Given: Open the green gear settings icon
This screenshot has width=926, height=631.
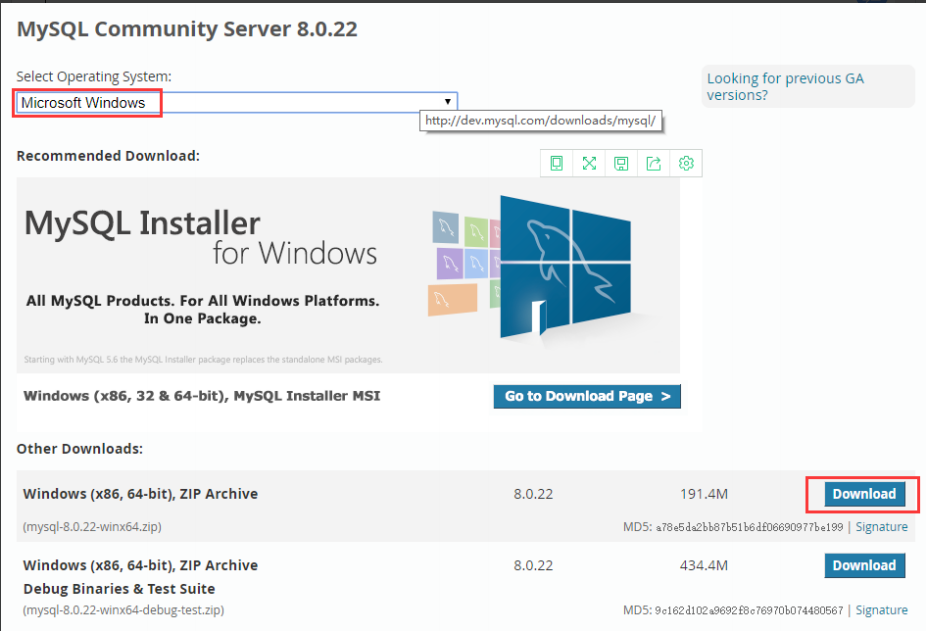Looking at the screenshot, I should (686, 164).
